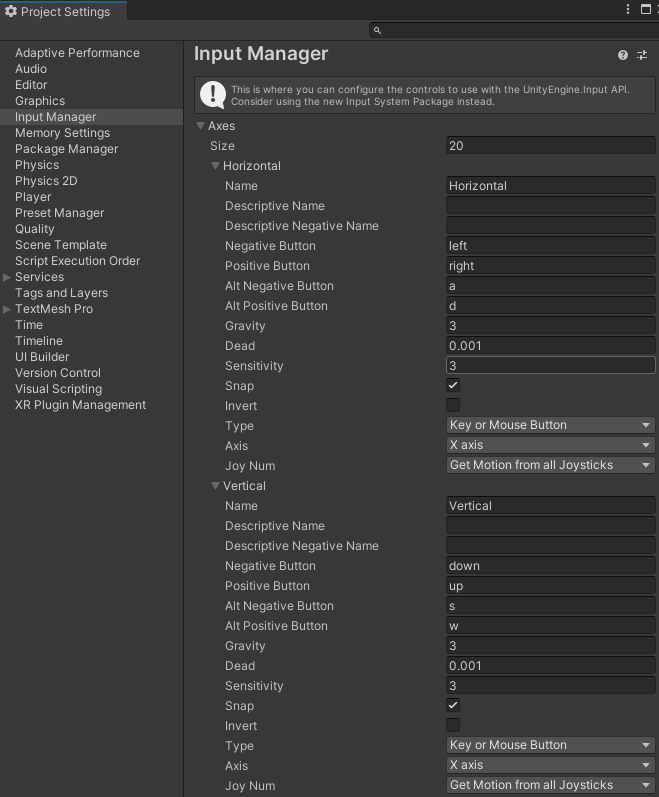Viewport: 659px width, 797px height.
Task: Click the Vertical Name field
Action: 550,506
